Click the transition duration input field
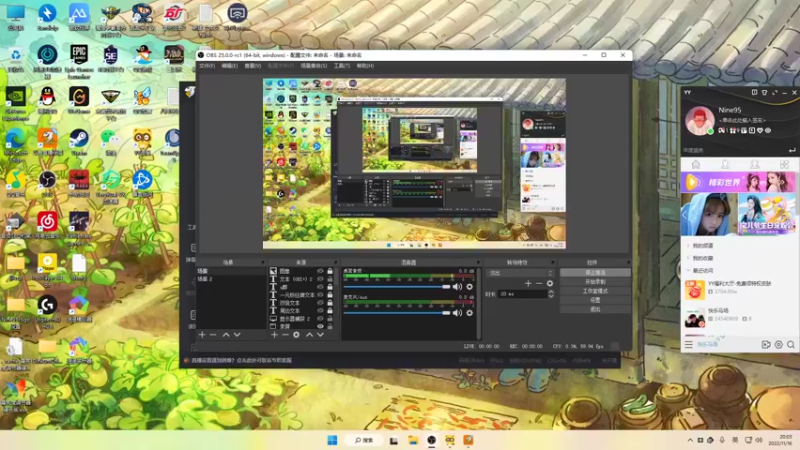Viewport: 800px width, 450px height. [522, 294]
